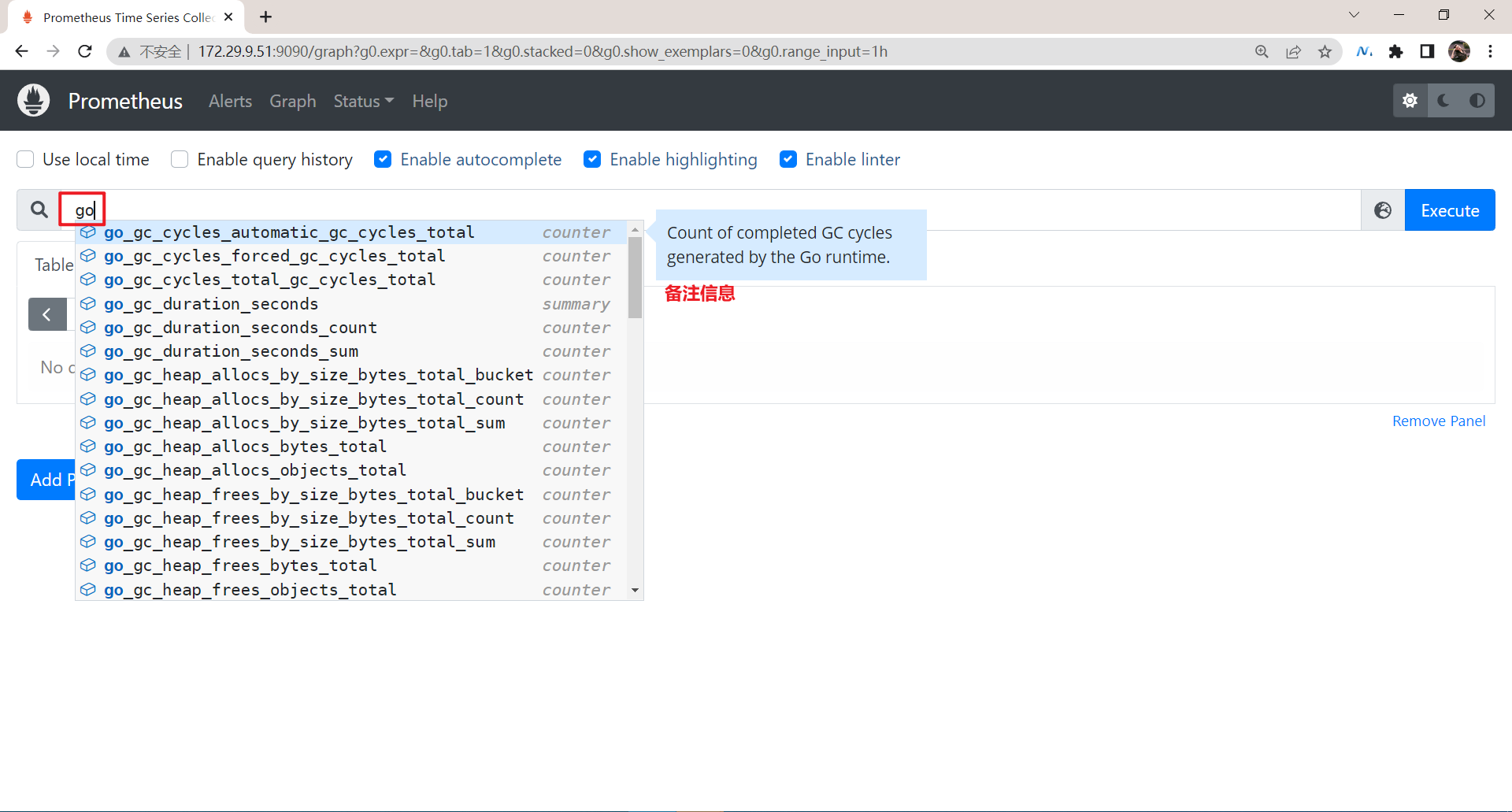1512x812 pixels.
Task: Click the cube icon of go_gc_cycles_forced_gc_cycles_total
Action: [x=88, y=256]
